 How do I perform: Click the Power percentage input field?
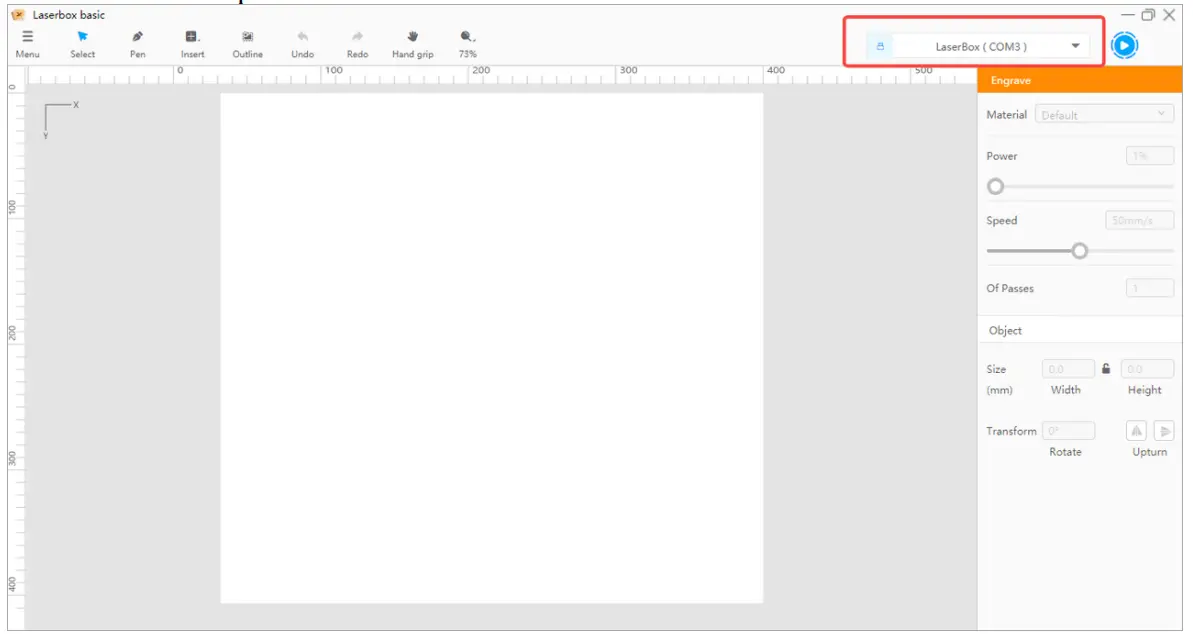pyautogui.click(x=1150, y=156)
